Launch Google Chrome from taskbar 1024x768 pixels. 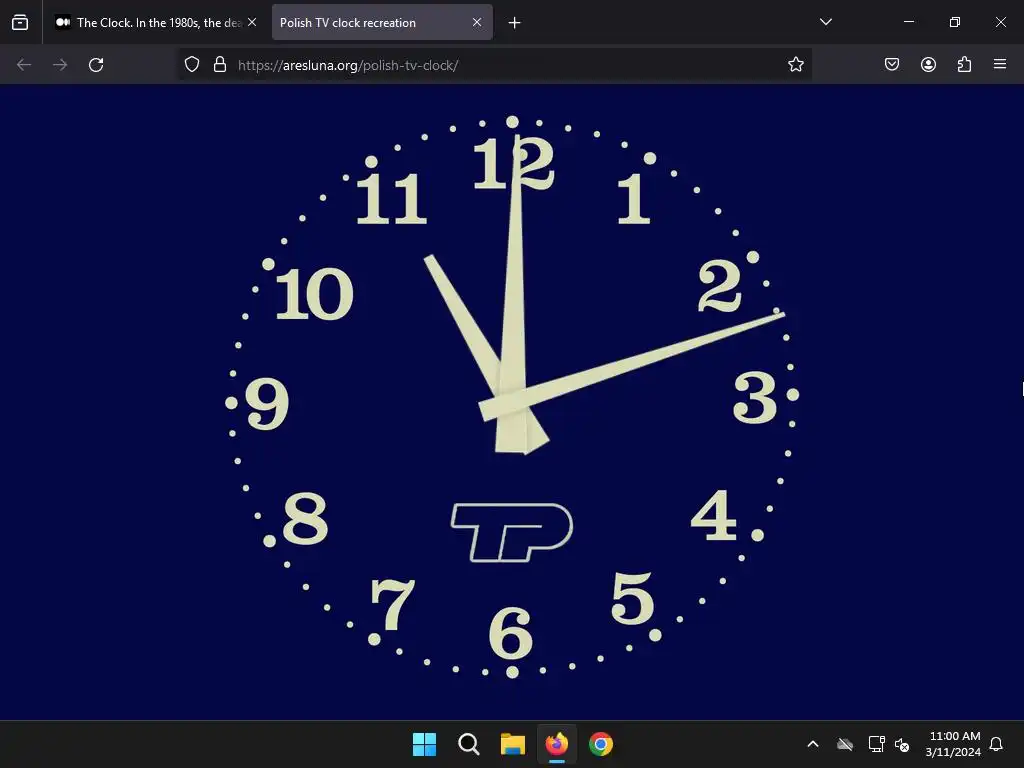(x=601, y=744)
